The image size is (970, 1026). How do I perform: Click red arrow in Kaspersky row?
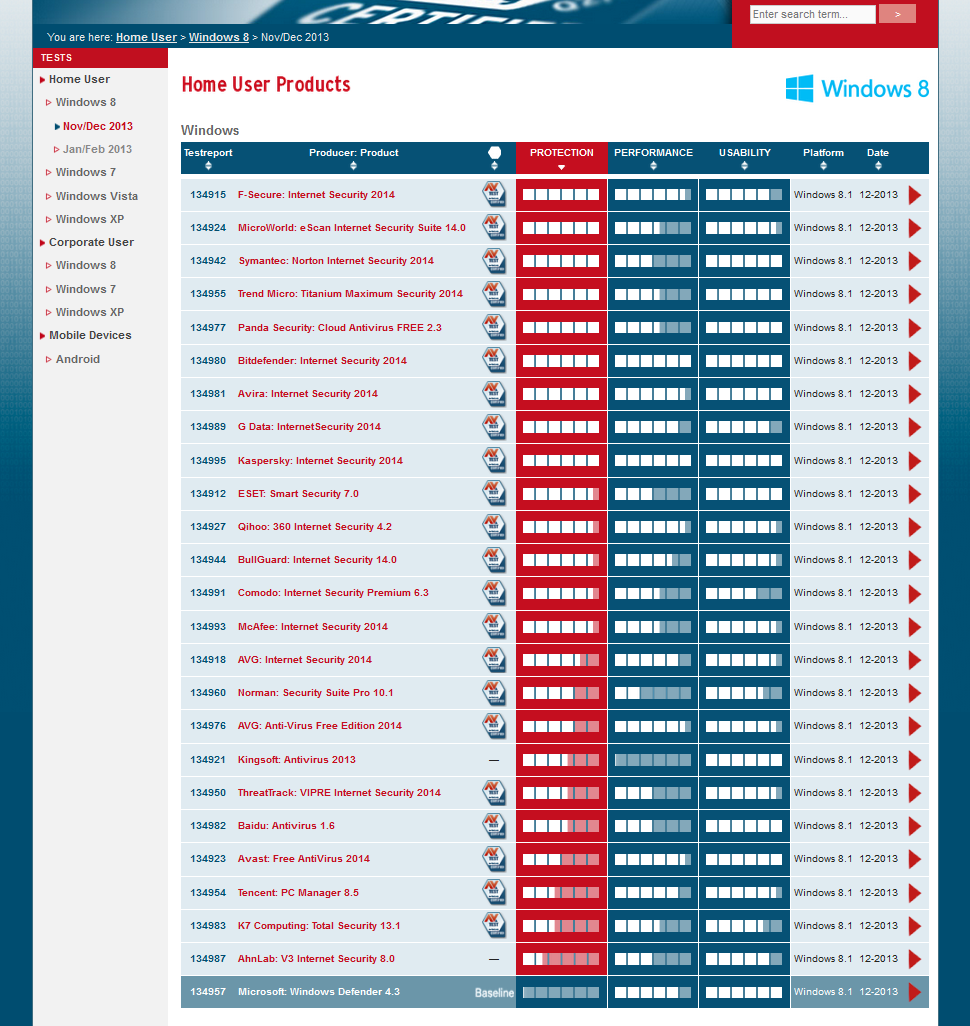click(x=914, y=461)
